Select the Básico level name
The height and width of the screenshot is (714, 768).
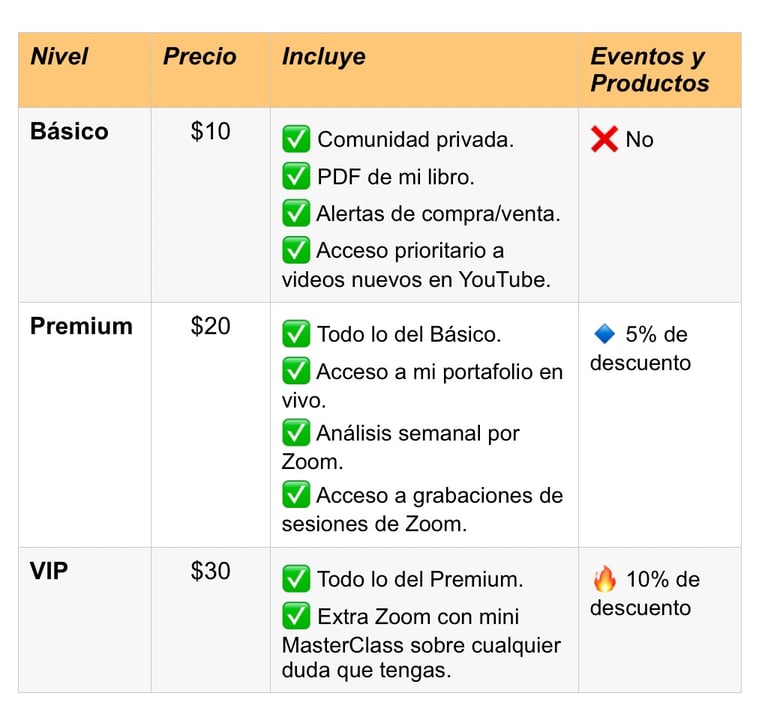69,131
